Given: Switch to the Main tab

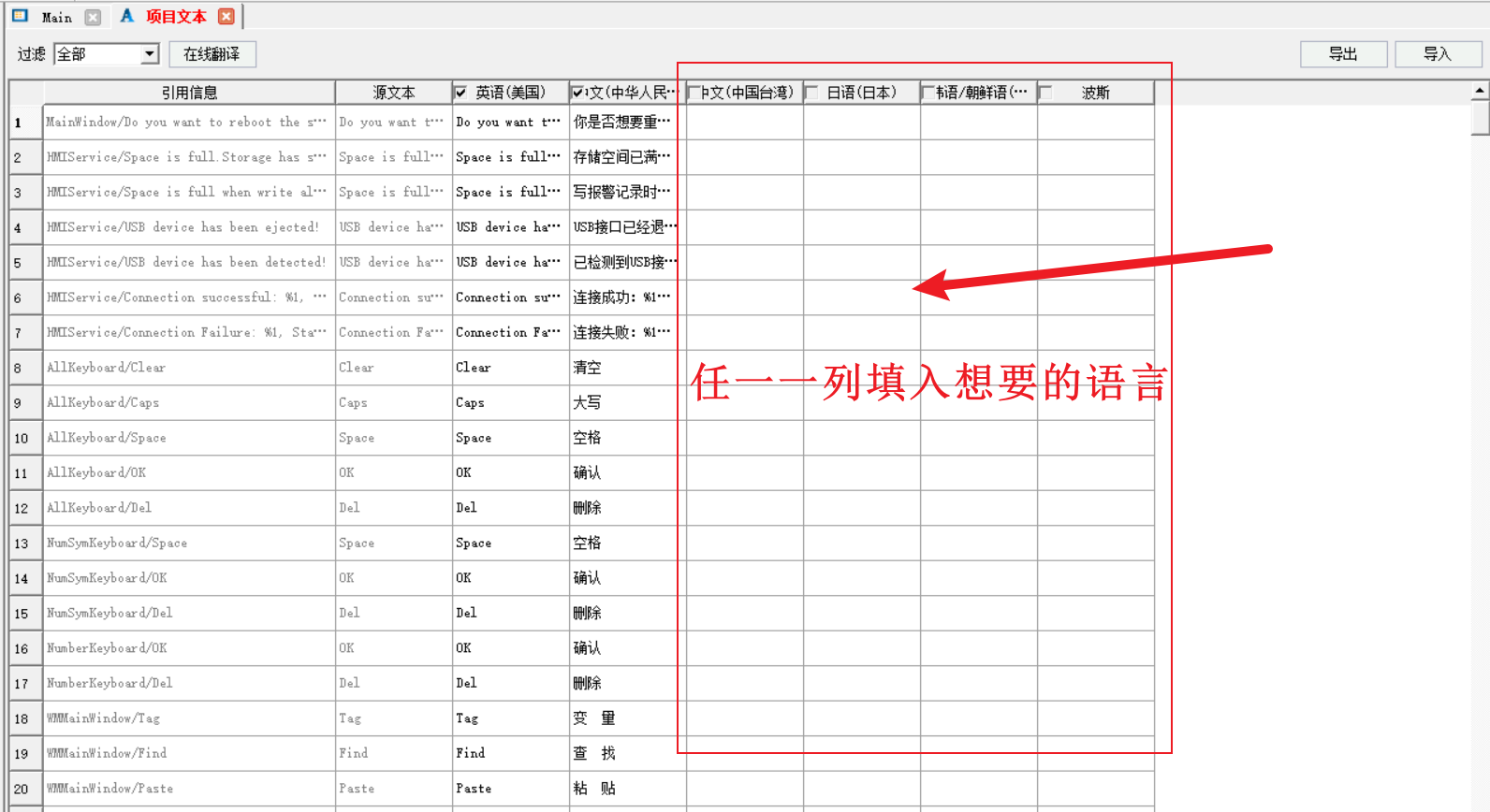Looking at the screenshot, I should tap(56, 17).
